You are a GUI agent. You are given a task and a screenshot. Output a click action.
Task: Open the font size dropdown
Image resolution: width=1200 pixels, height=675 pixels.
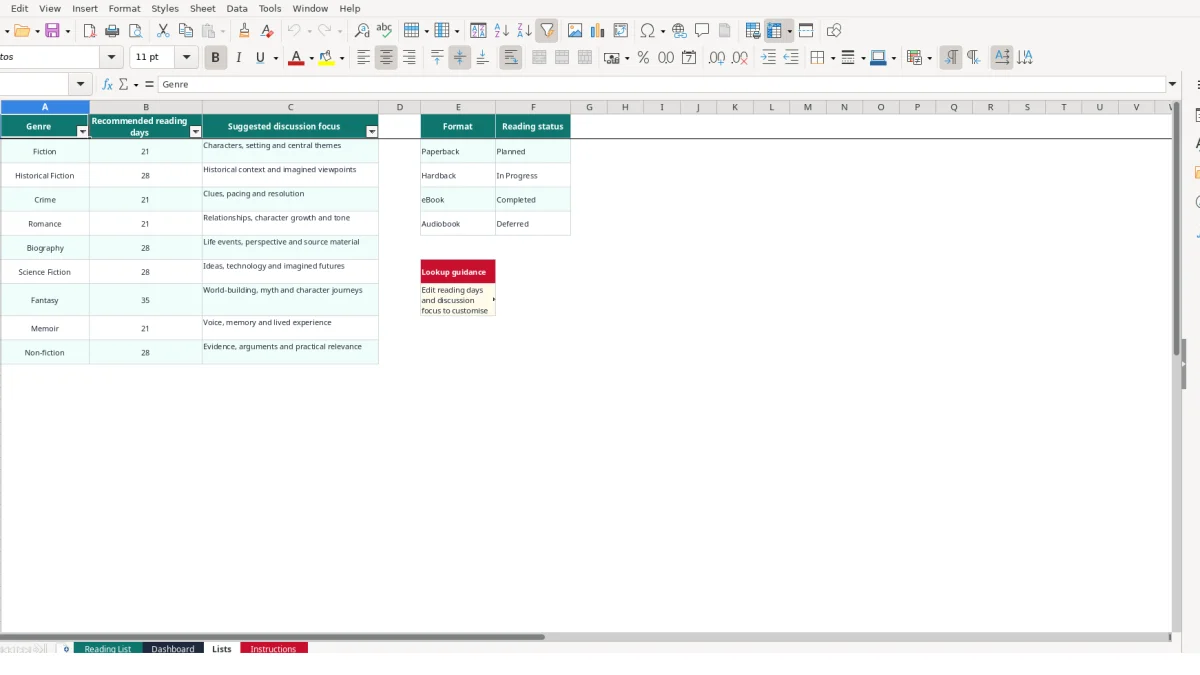187,58
